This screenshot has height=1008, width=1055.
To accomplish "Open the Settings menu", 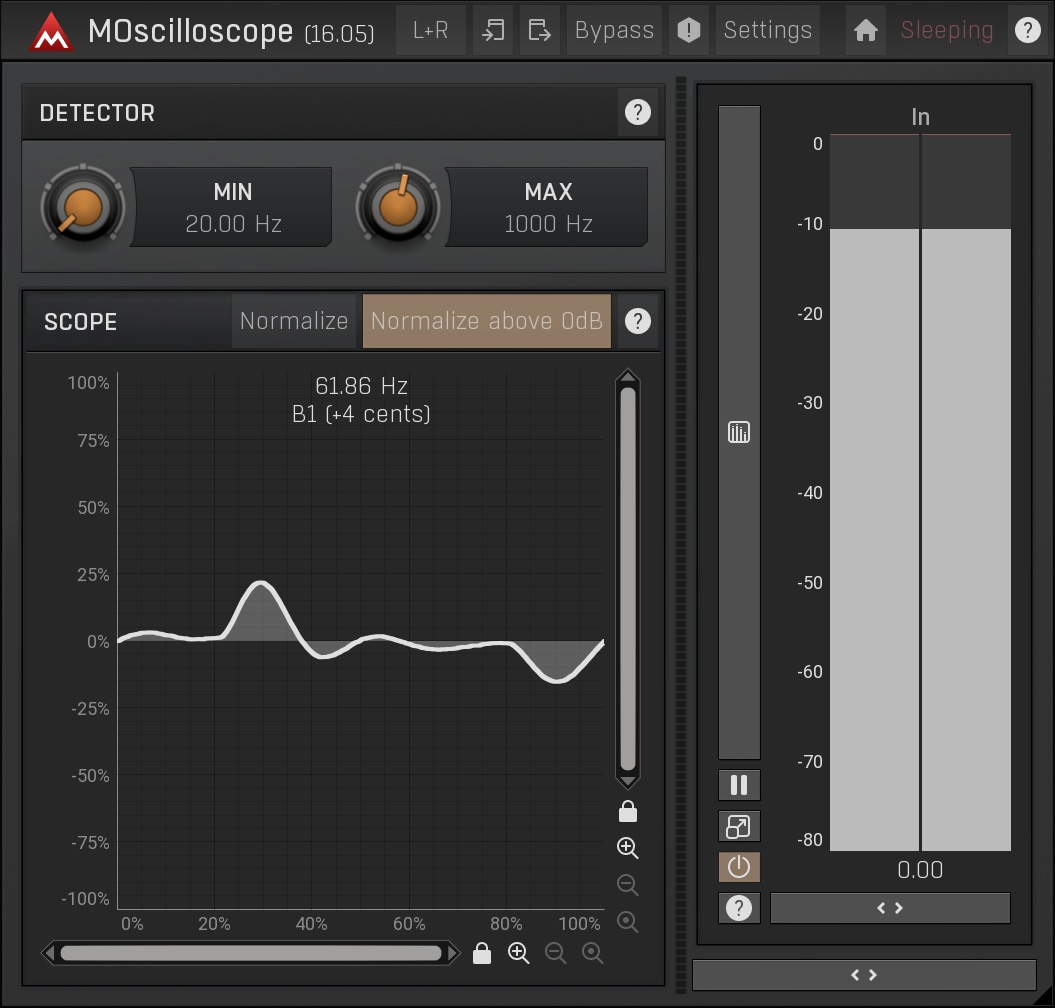I will point(768,30).
